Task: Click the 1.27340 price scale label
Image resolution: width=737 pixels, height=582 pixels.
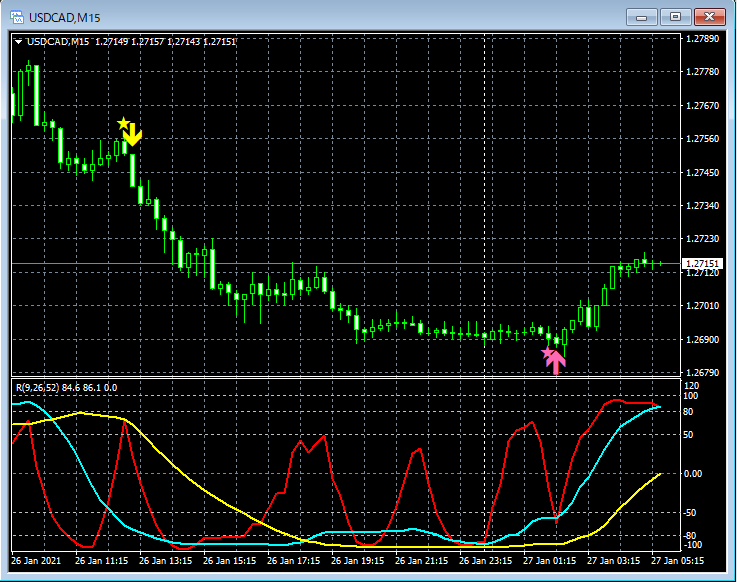Action: 703,205
